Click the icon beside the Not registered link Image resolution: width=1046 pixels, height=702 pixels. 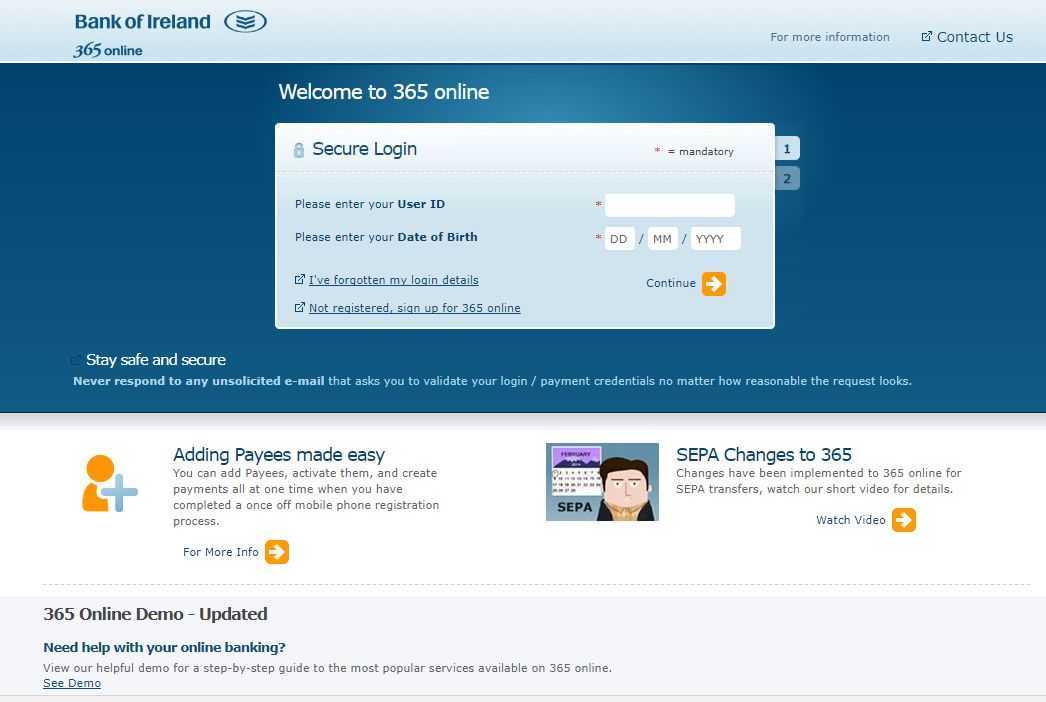click(x=299, y=308)
